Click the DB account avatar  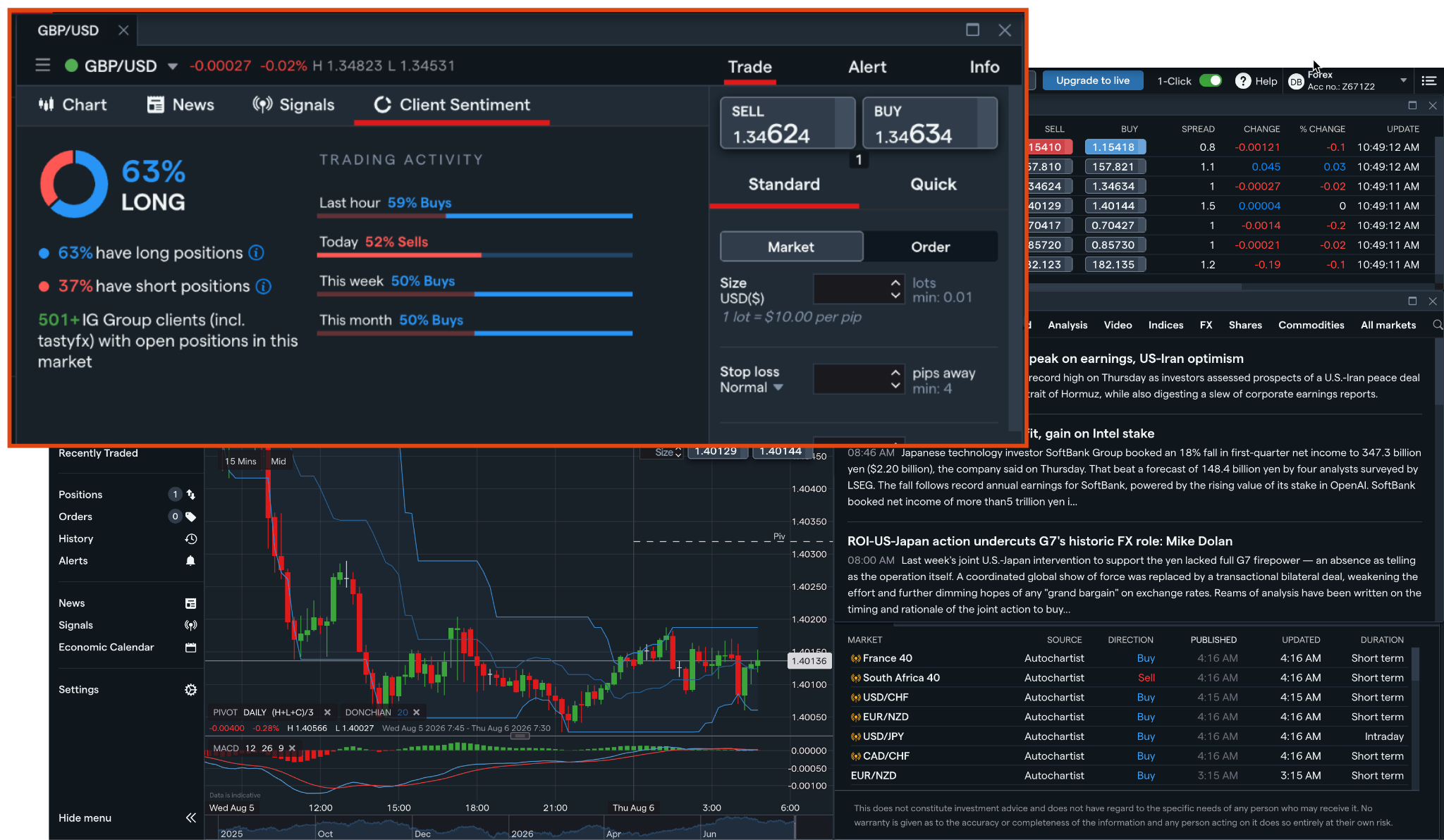click(1296, 82)
